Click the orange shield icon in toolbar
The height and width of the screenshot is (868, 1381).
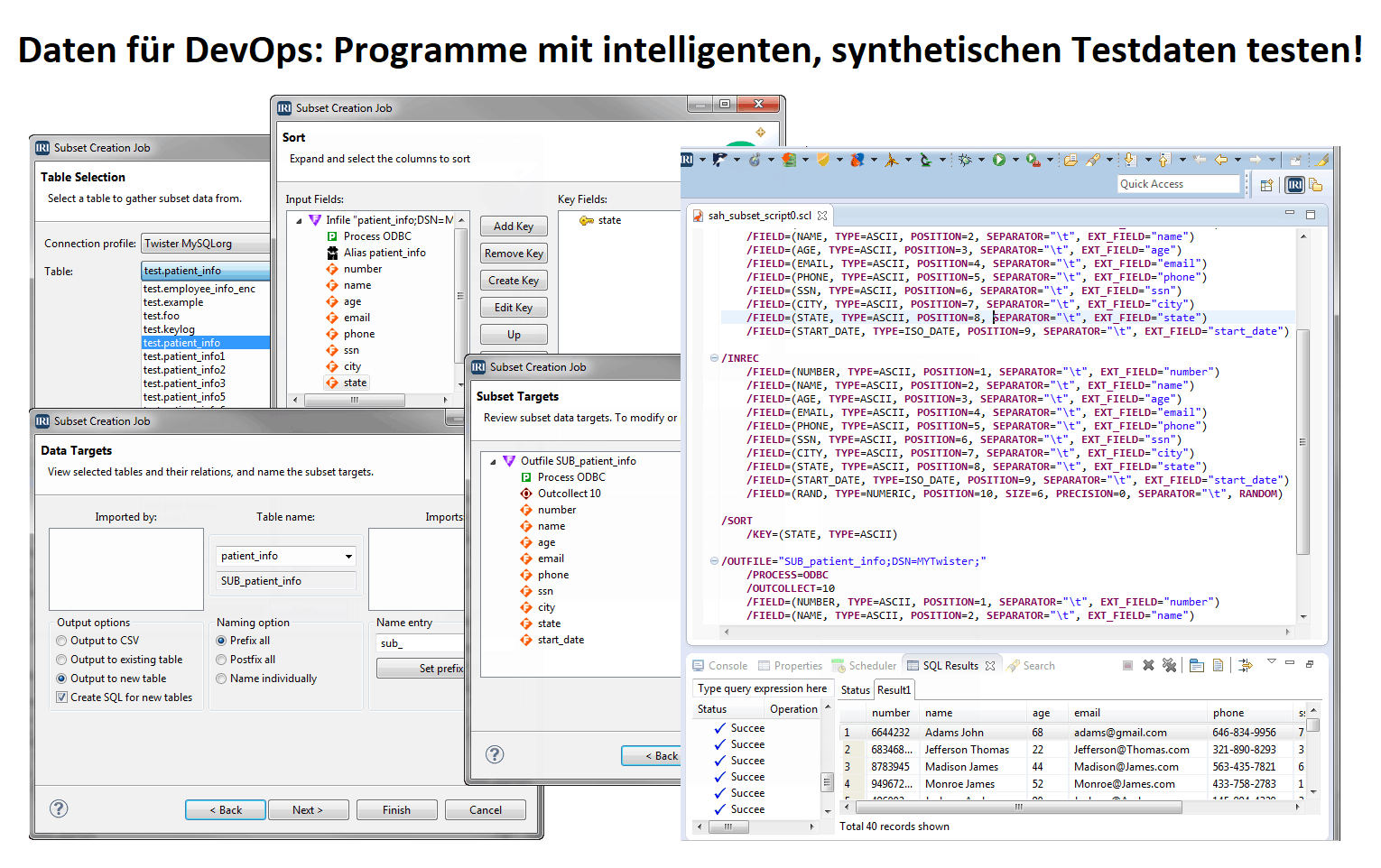[x=822, y=160]
